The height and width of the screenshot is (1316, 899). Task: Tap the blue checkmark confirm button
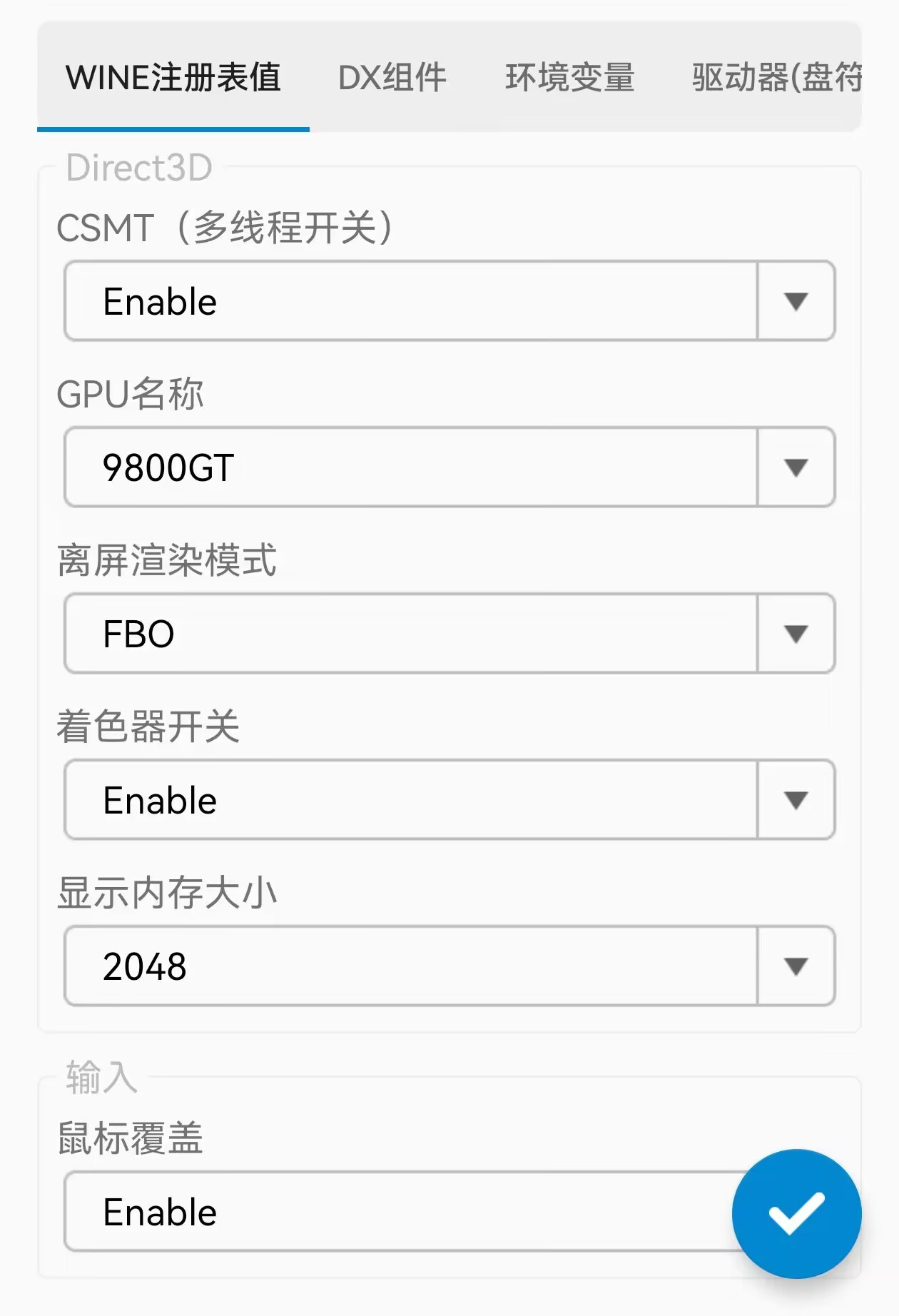(796, 1213)
